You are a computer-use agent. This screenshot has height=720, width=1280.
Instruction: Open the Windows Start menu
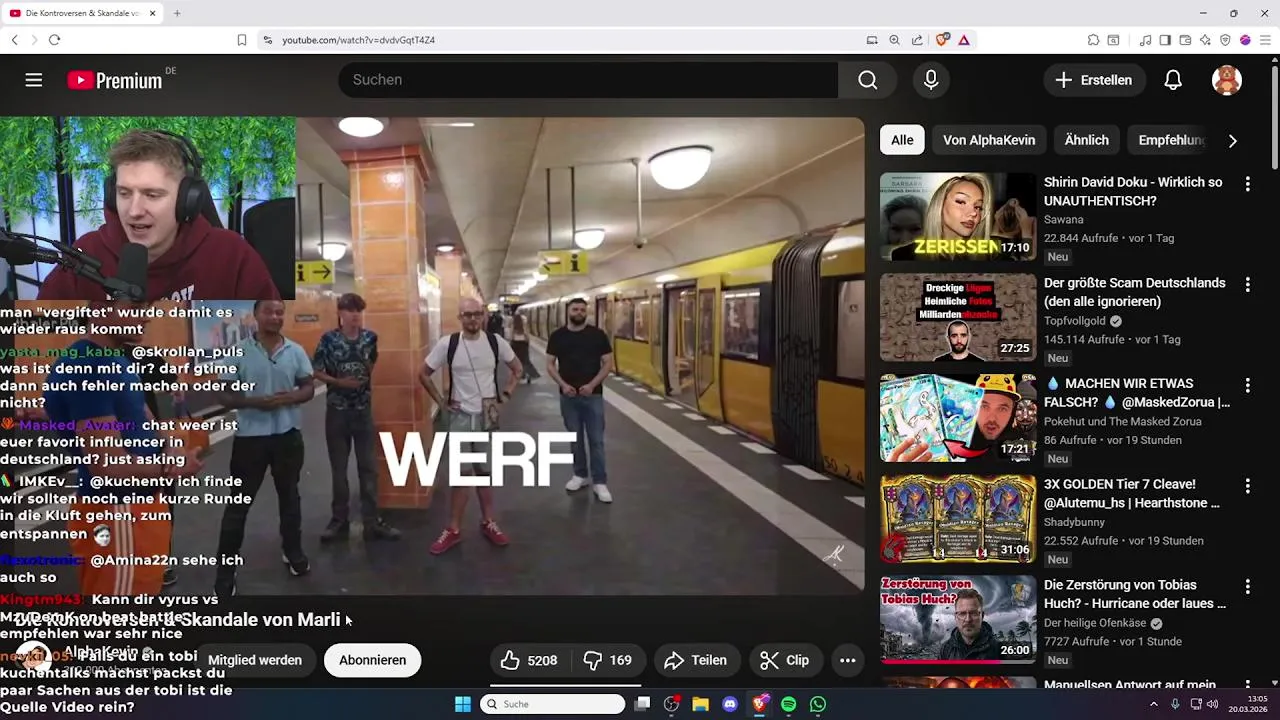[463, 704]
